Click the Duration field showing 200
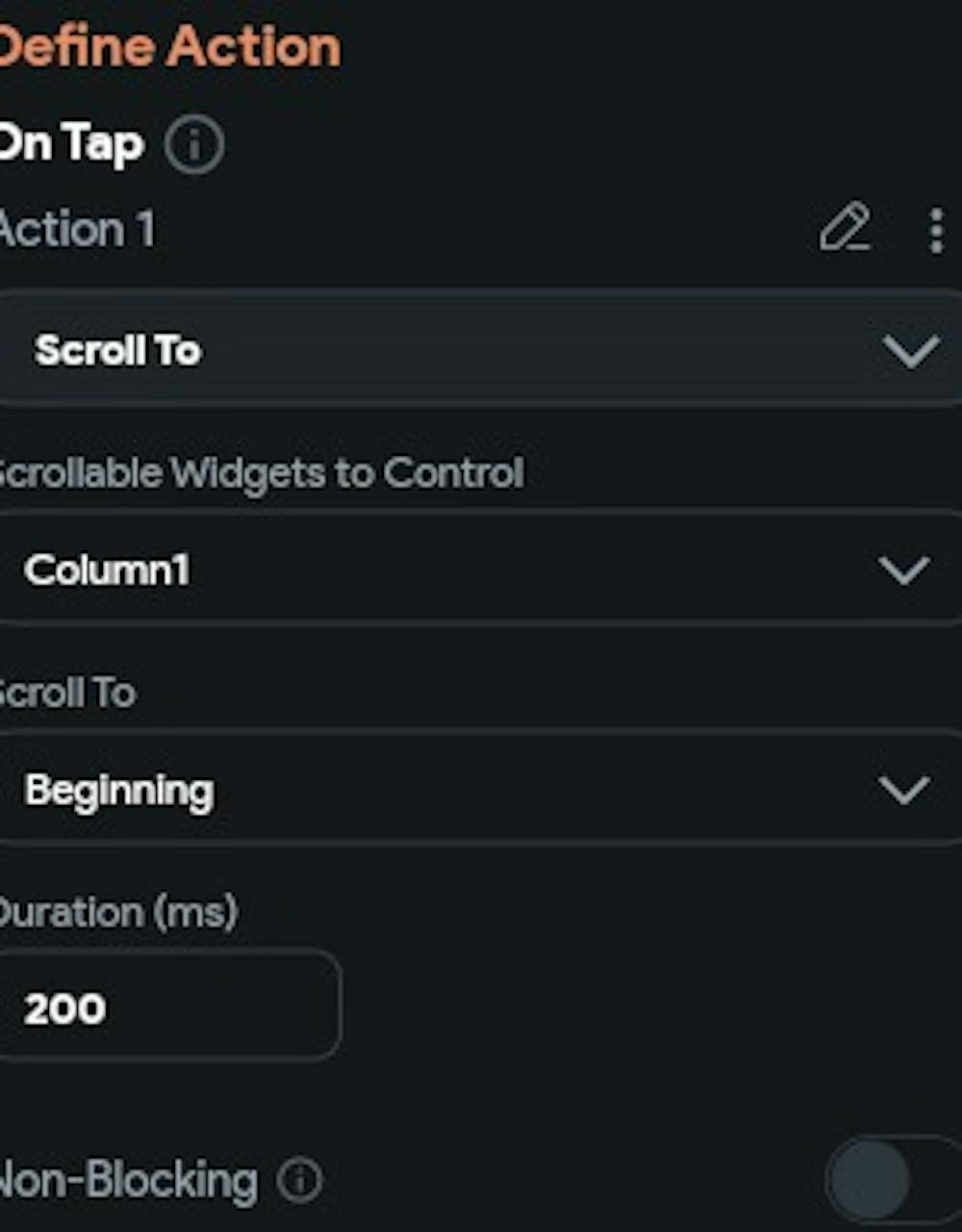This screenshot has width=962, height=1232. pos(169,1008)
